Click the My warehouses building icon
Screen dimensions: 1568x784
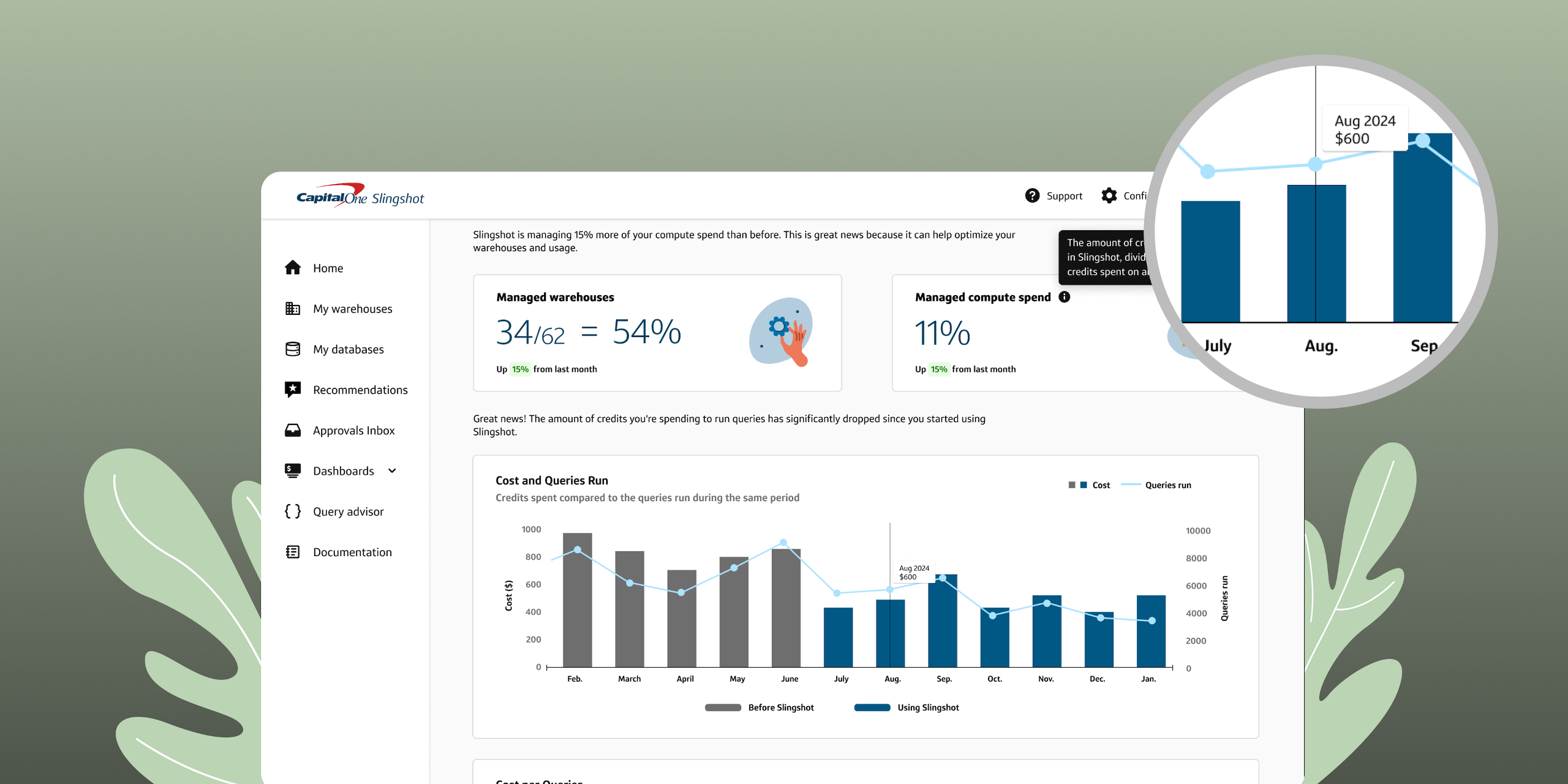pyautogui.click(x=293, y=309)
